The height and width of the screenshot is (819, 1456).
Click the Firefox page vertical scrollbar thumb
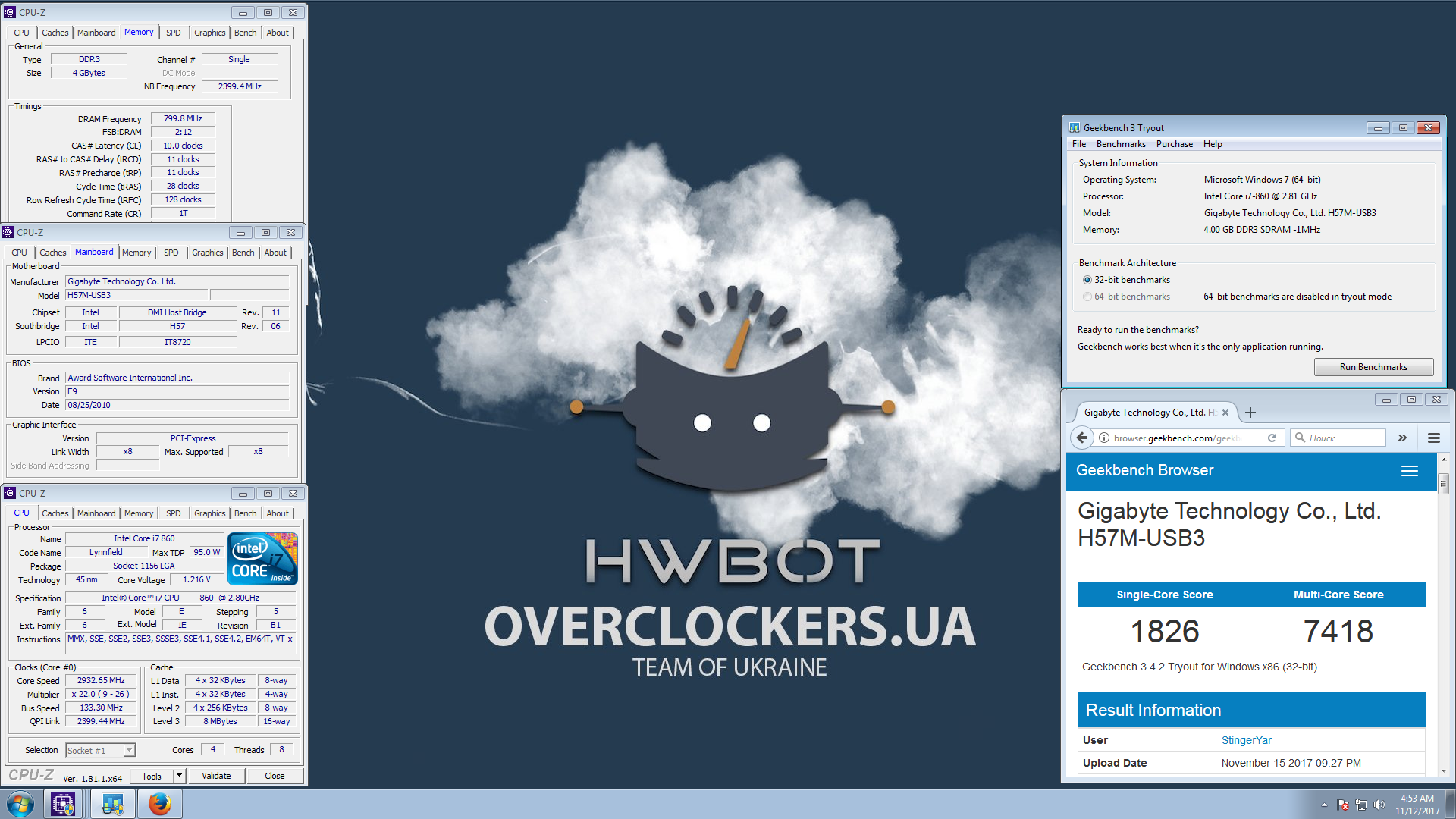click(x=1443, y=482)
